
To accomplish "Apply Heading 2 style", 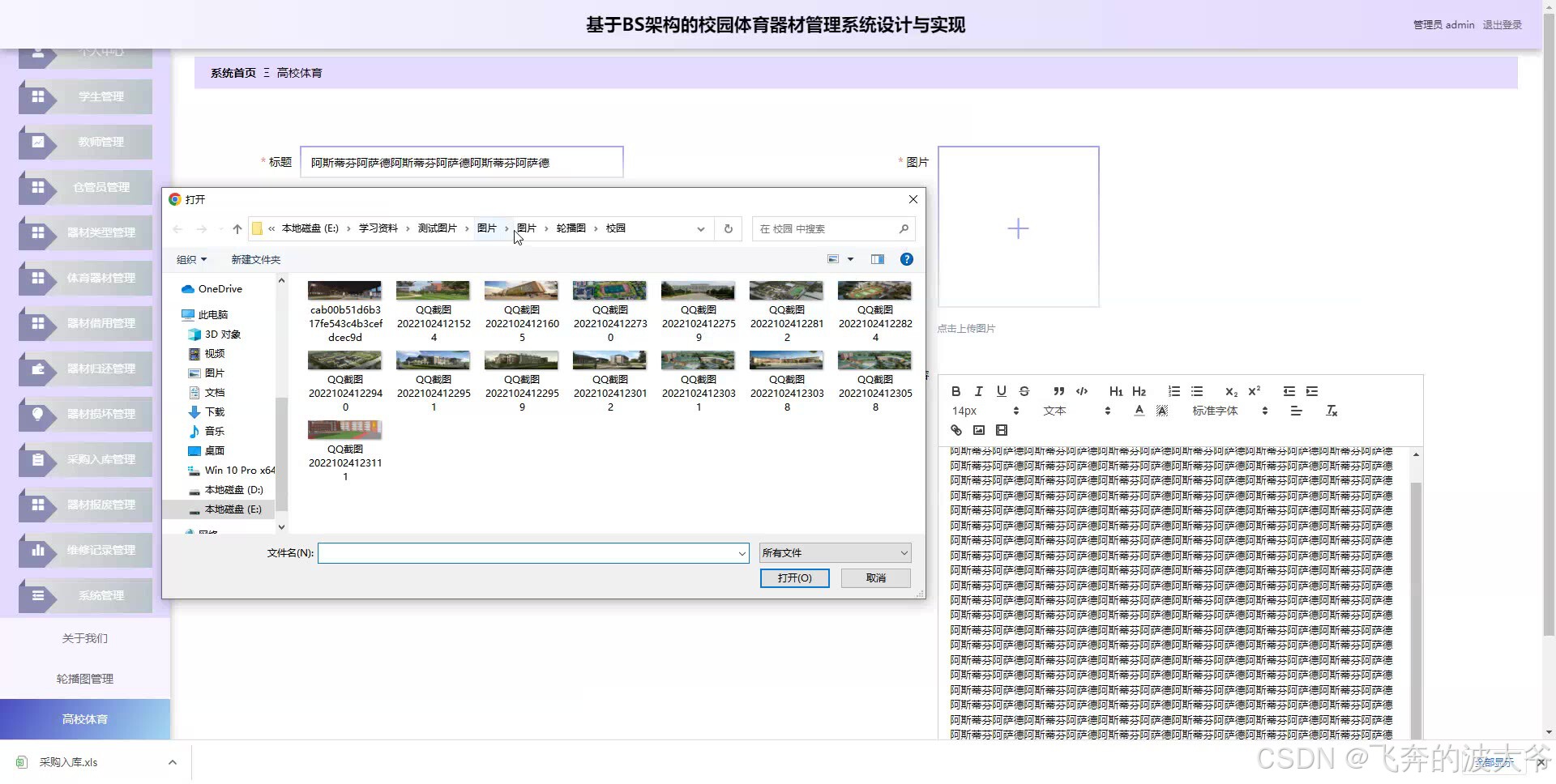I will 1139,391.
